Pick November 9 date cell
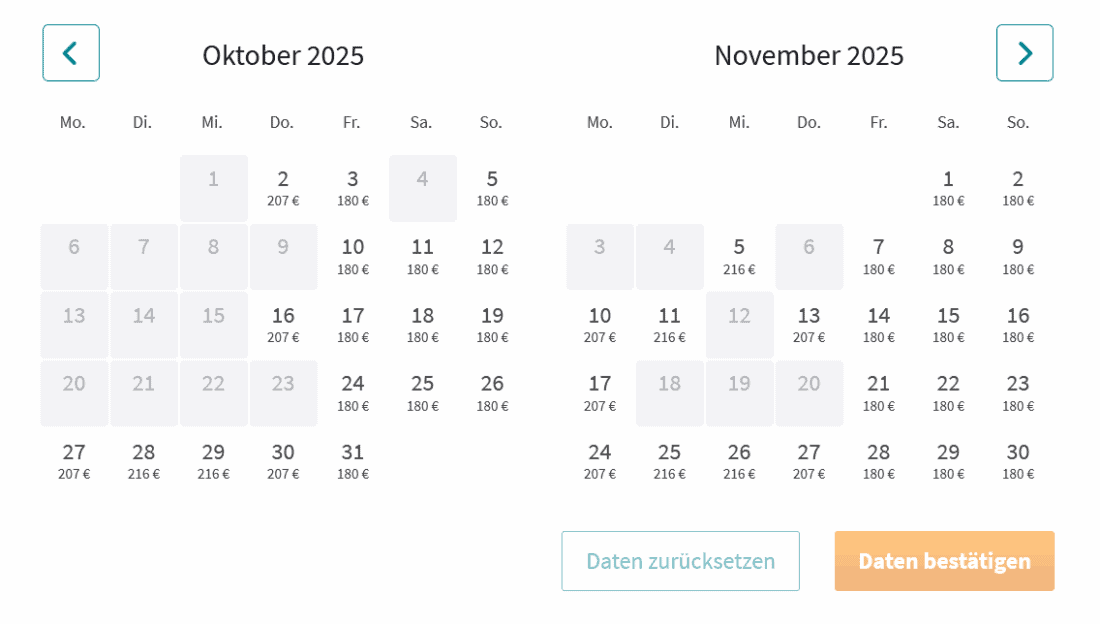Viewport: 1100px width, 624px height. (x=1018, y=256)
